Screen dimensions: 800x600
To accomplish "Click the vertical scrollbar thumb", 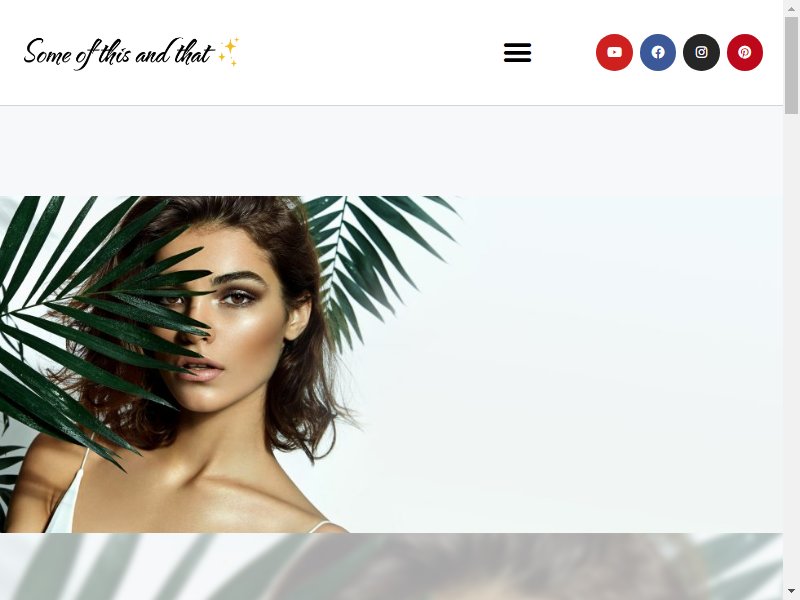I will 791,65.
